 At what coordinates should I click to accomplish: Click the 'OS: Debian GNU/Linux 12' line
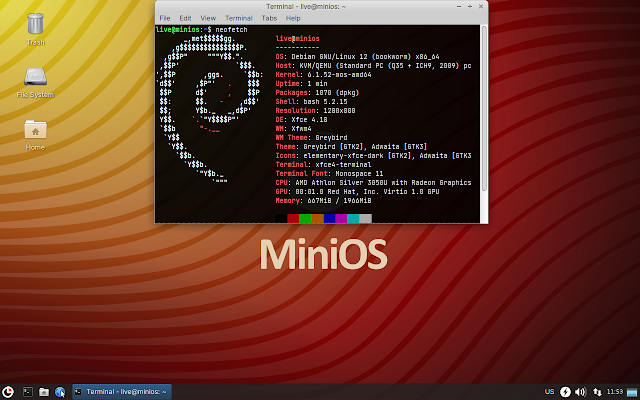(358, 57)
